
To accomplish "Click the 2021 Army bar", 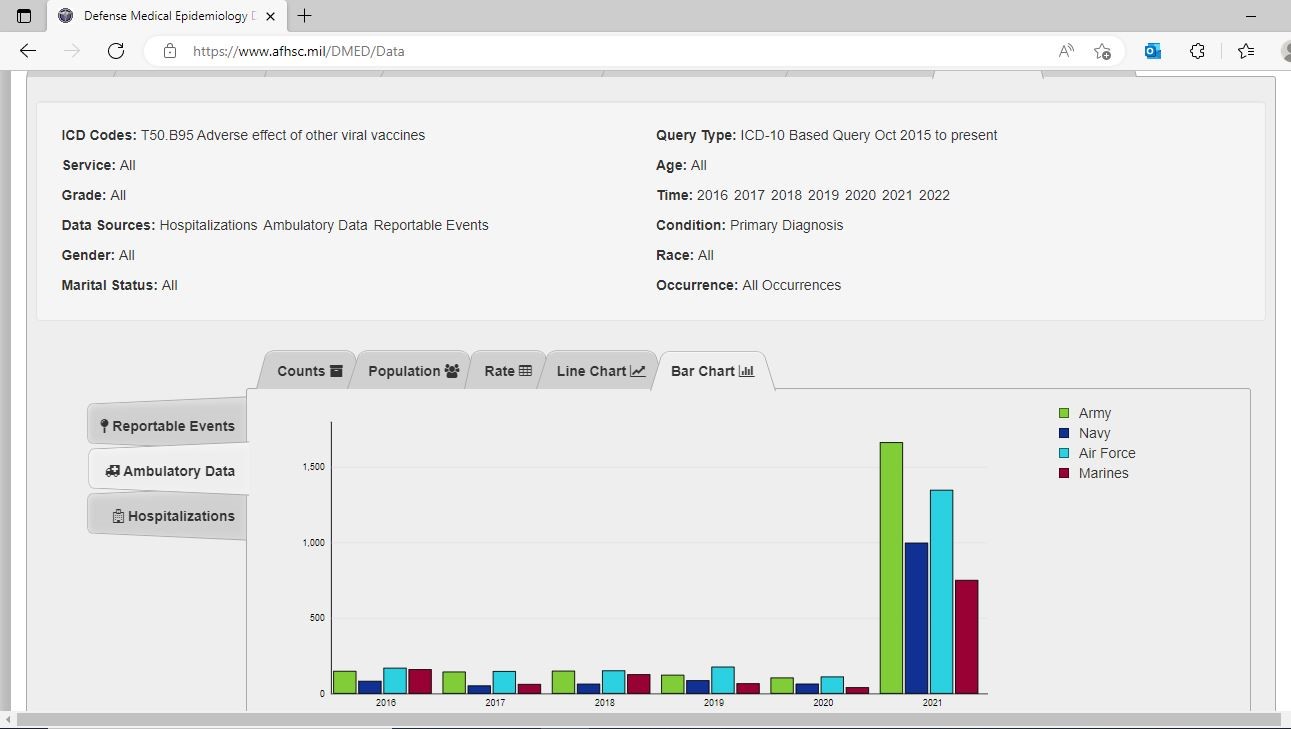I will coord(891,567).
